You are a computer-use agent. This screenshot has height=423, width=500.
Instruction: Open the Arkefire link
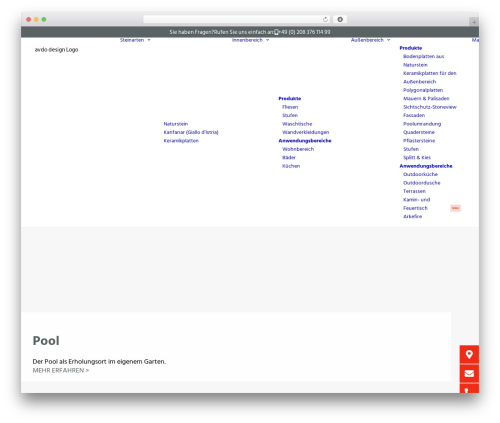412,216
